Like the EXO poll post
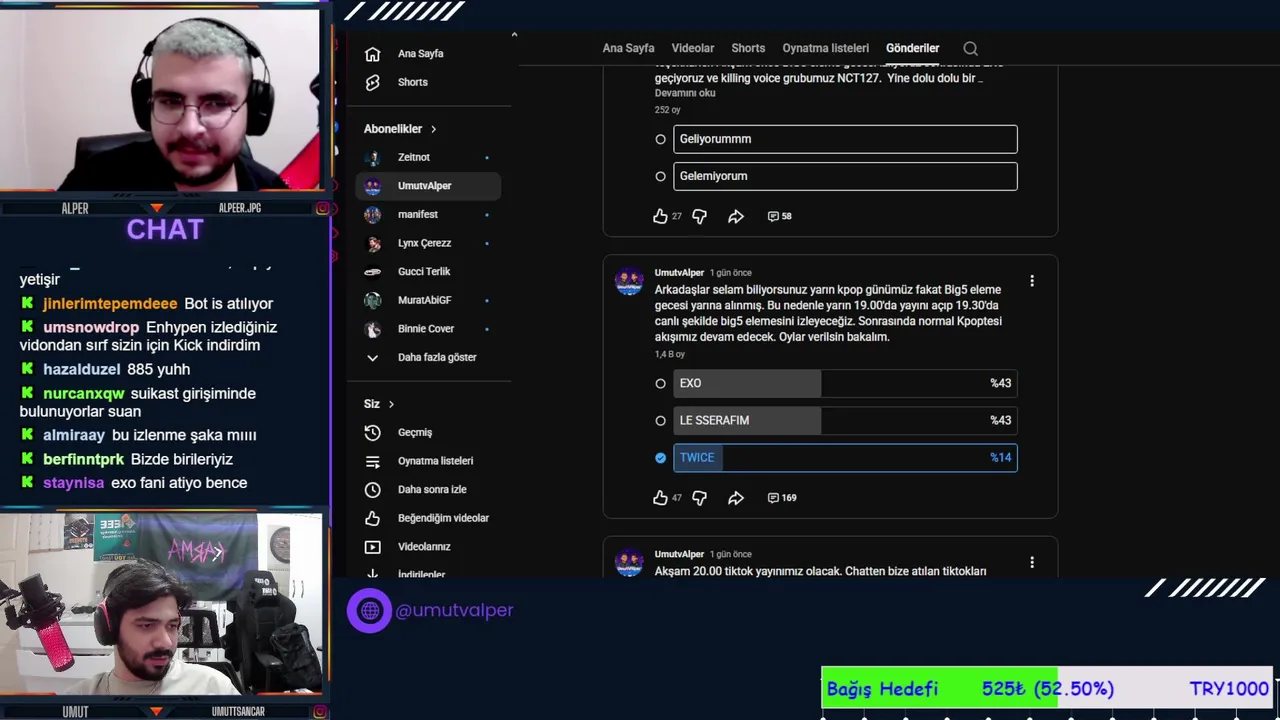Image resolution: width=1280 pixels, height=720 pixels. pos(660,497)
